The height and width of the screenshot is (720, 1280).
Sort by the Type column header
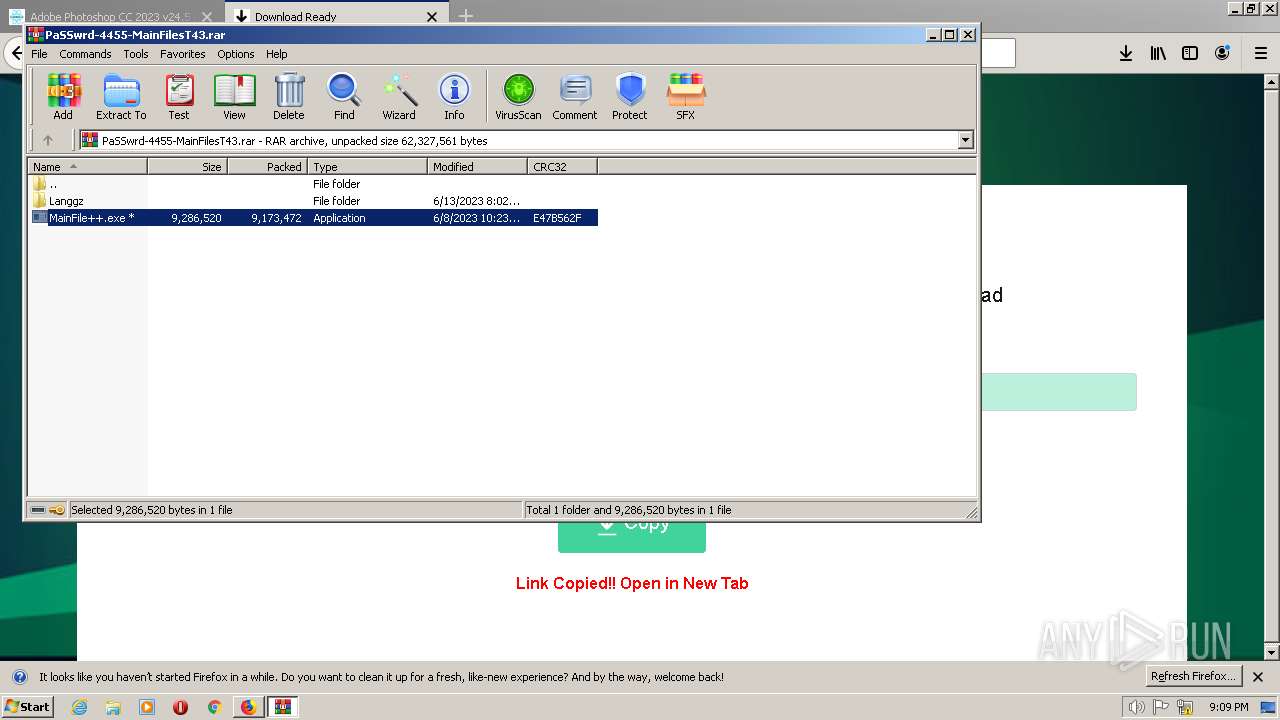[368, 167]
